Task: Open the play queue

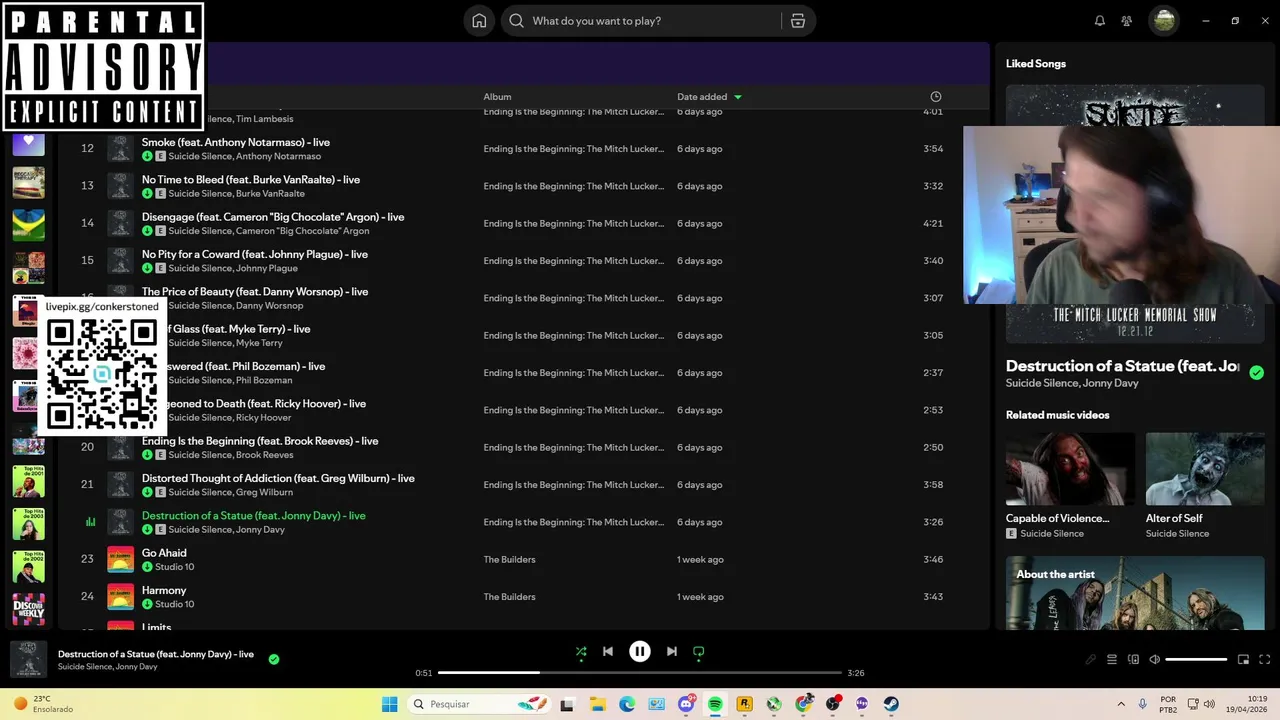Action: (1112, 660)
